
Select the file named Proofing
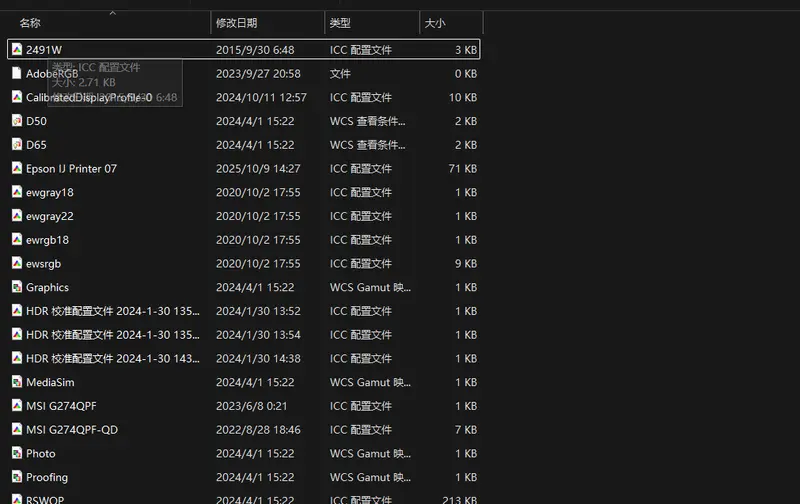47,477
